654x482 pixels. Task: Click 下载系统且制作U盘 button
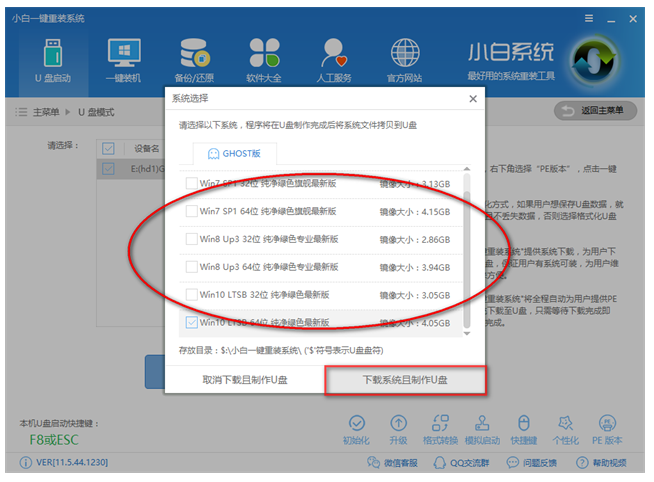[x=405, y=380]
